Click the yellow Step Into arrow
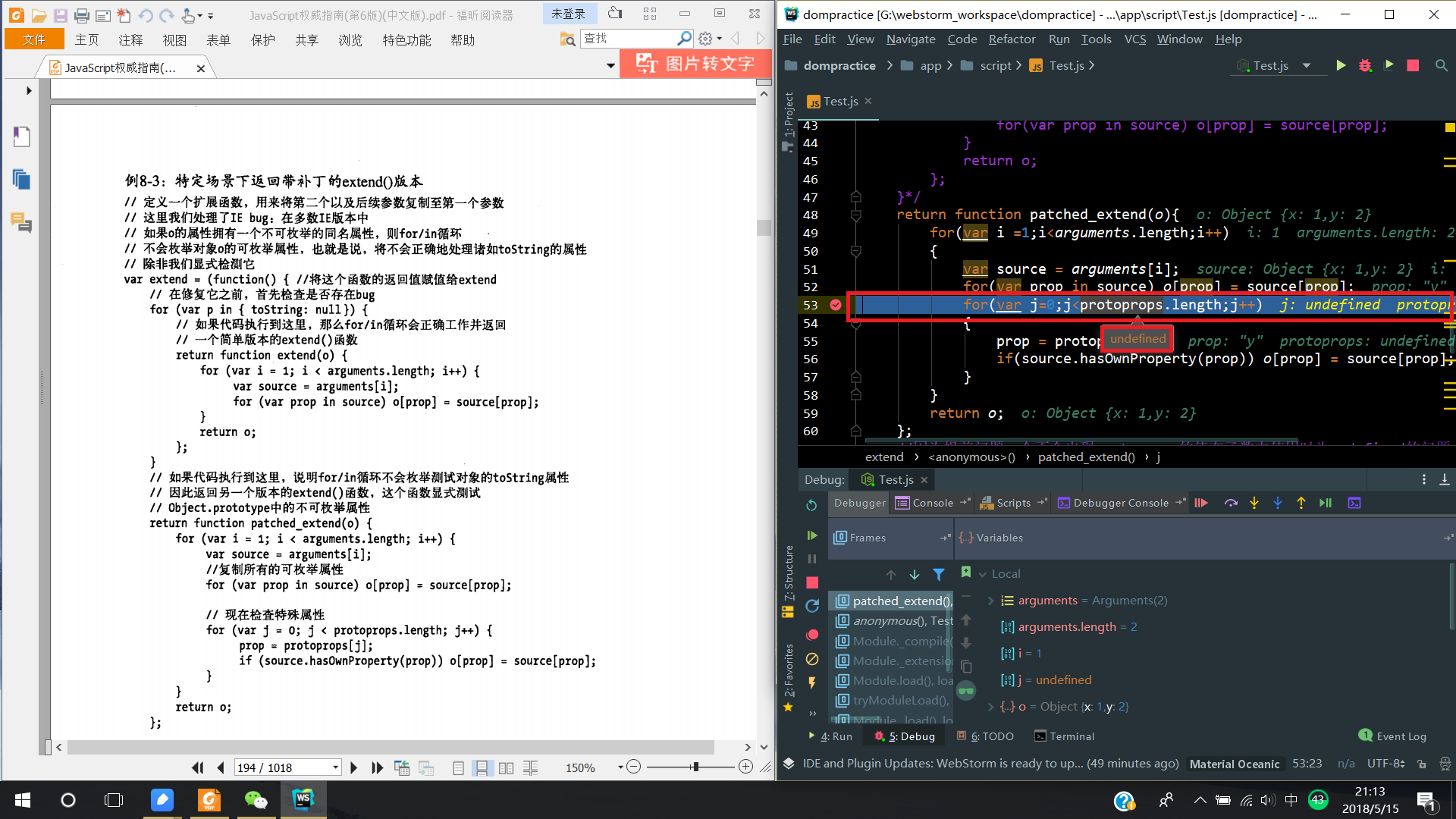The image size is (1456, 819). (x=1254, y=503)
